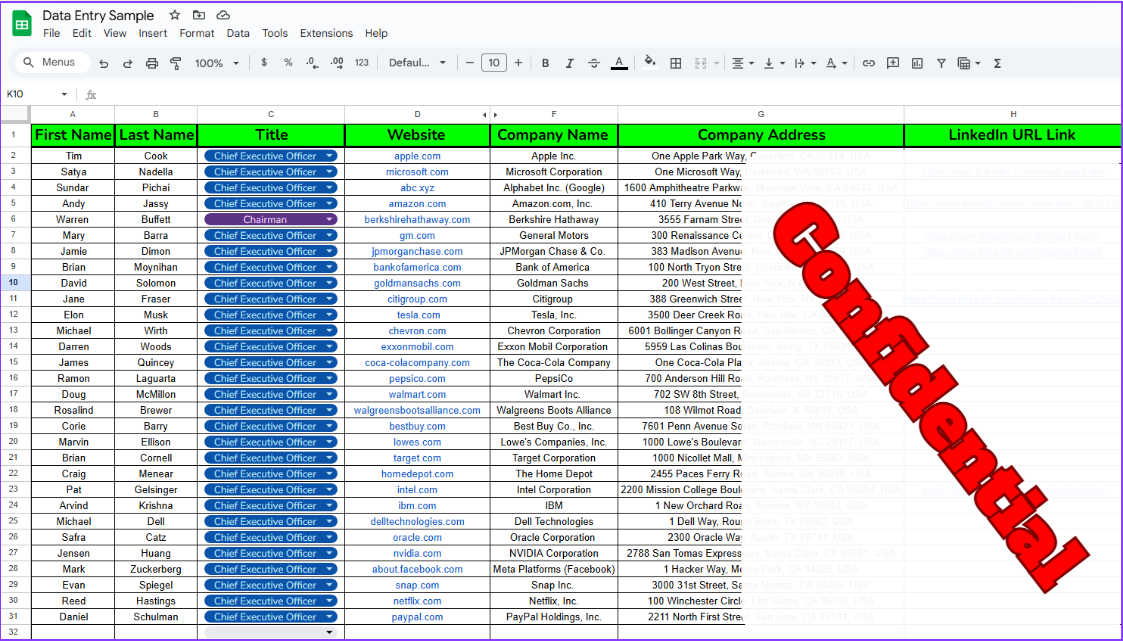Insert a link with the link icon
The width and height of the screenshot is (1123, 641).
[x=869, y=63]
